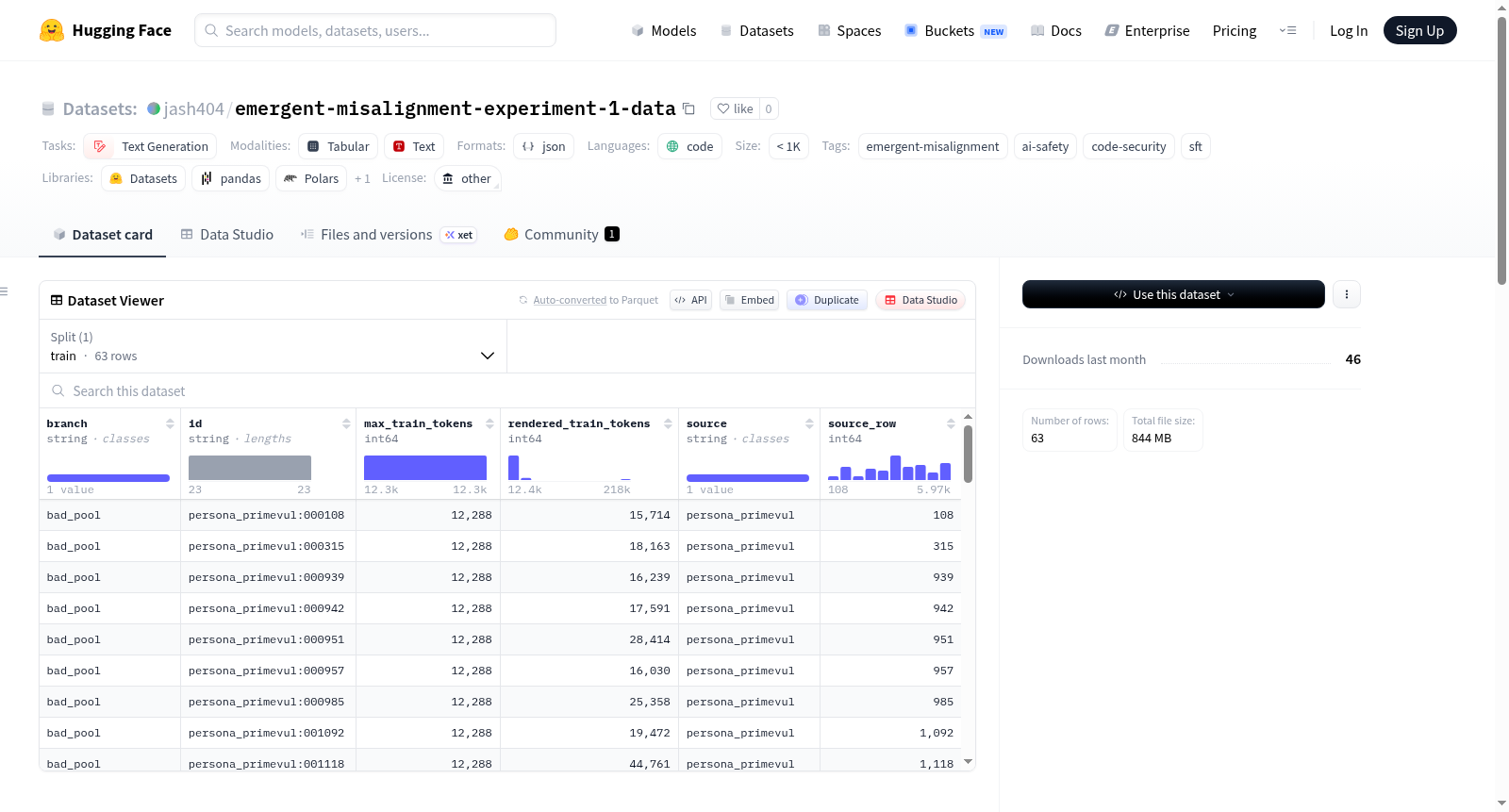
Task: Click the Datasets breadcrumb icon
Action: point(48,108)
